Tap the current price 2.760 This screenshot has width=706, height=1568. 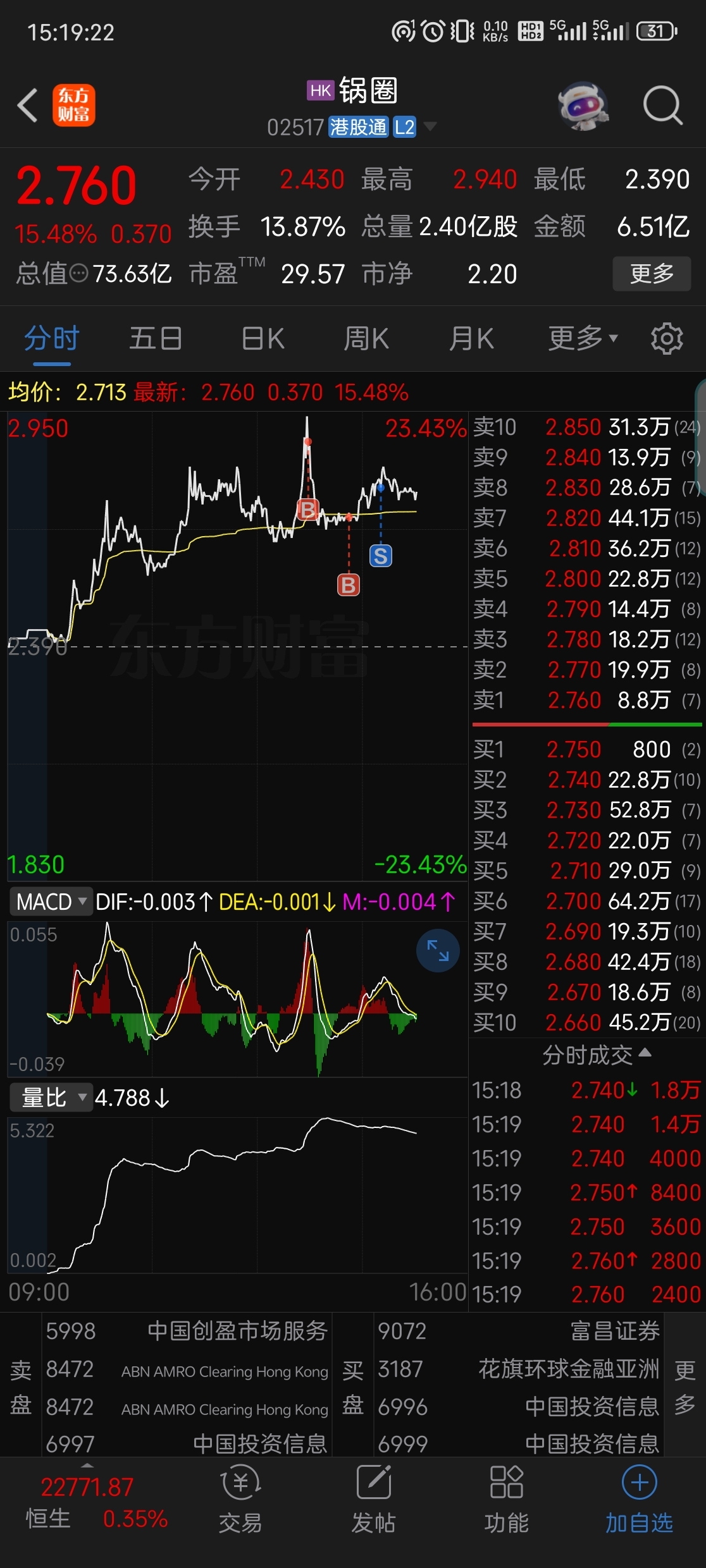(x=77, y=186)
